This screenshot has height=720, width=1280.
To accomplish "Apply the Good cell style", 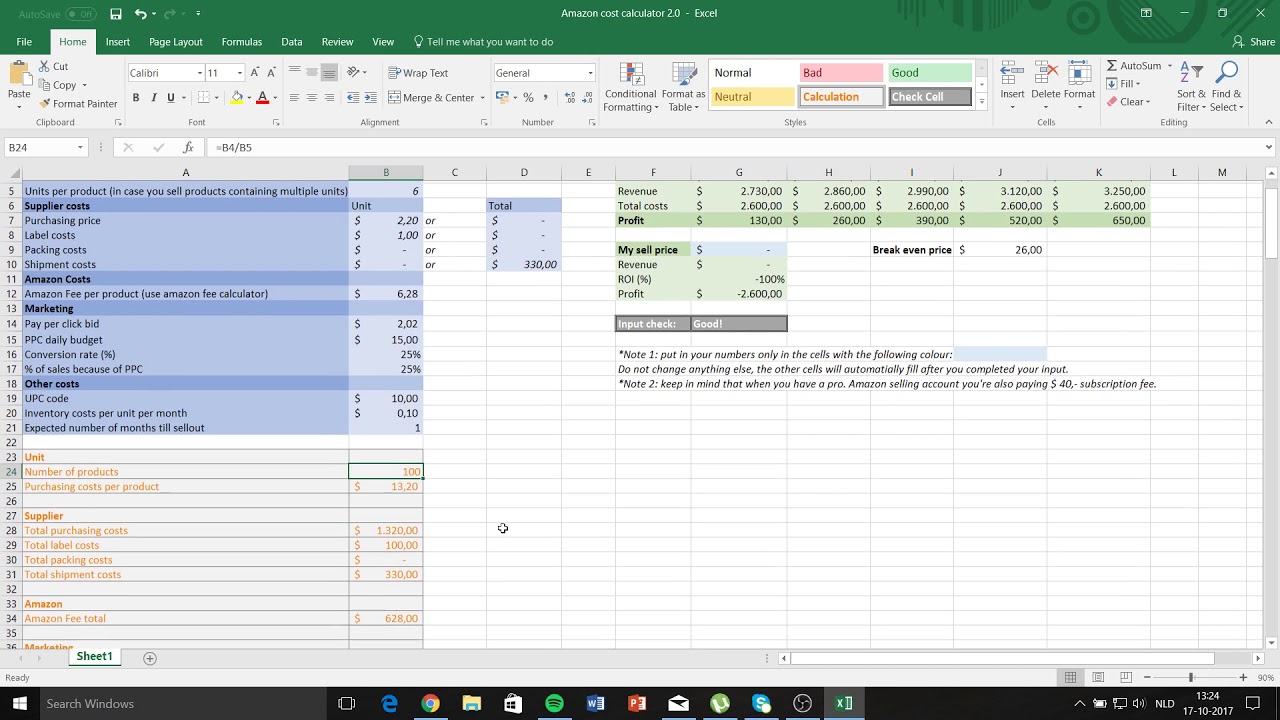I will (930, 73).
